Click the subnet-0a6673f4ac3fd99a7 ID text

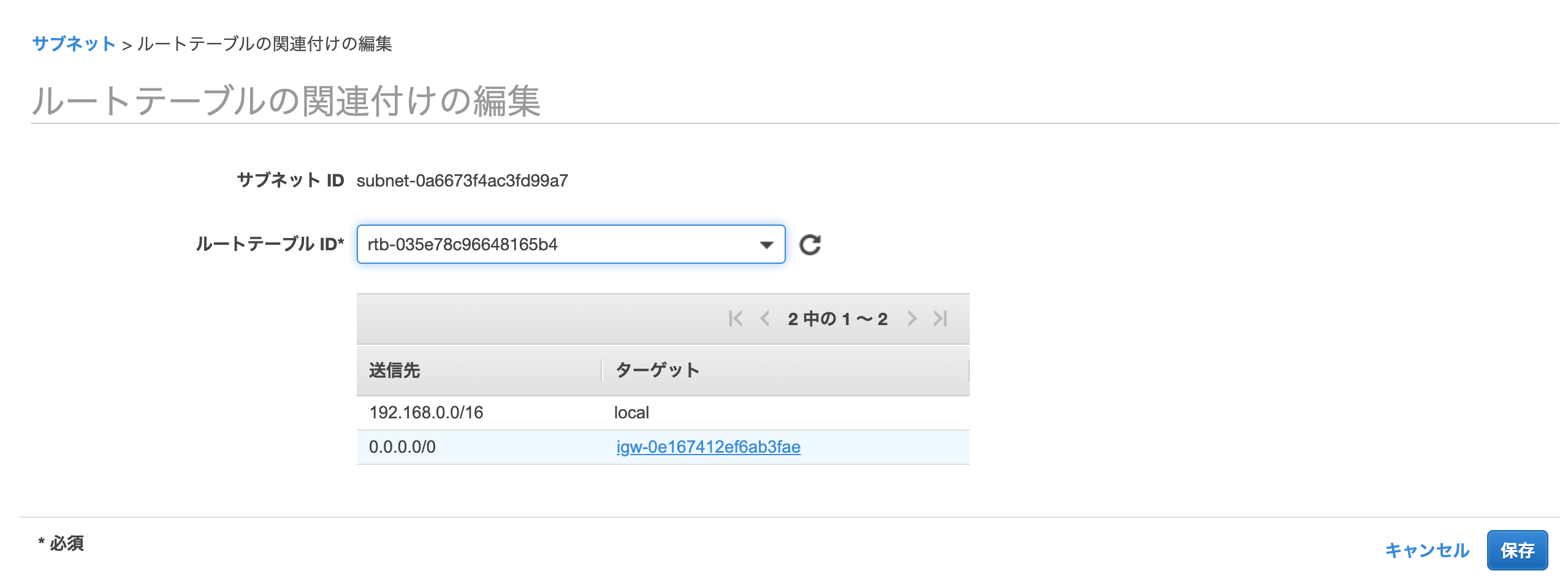click(x=462, y=180)
